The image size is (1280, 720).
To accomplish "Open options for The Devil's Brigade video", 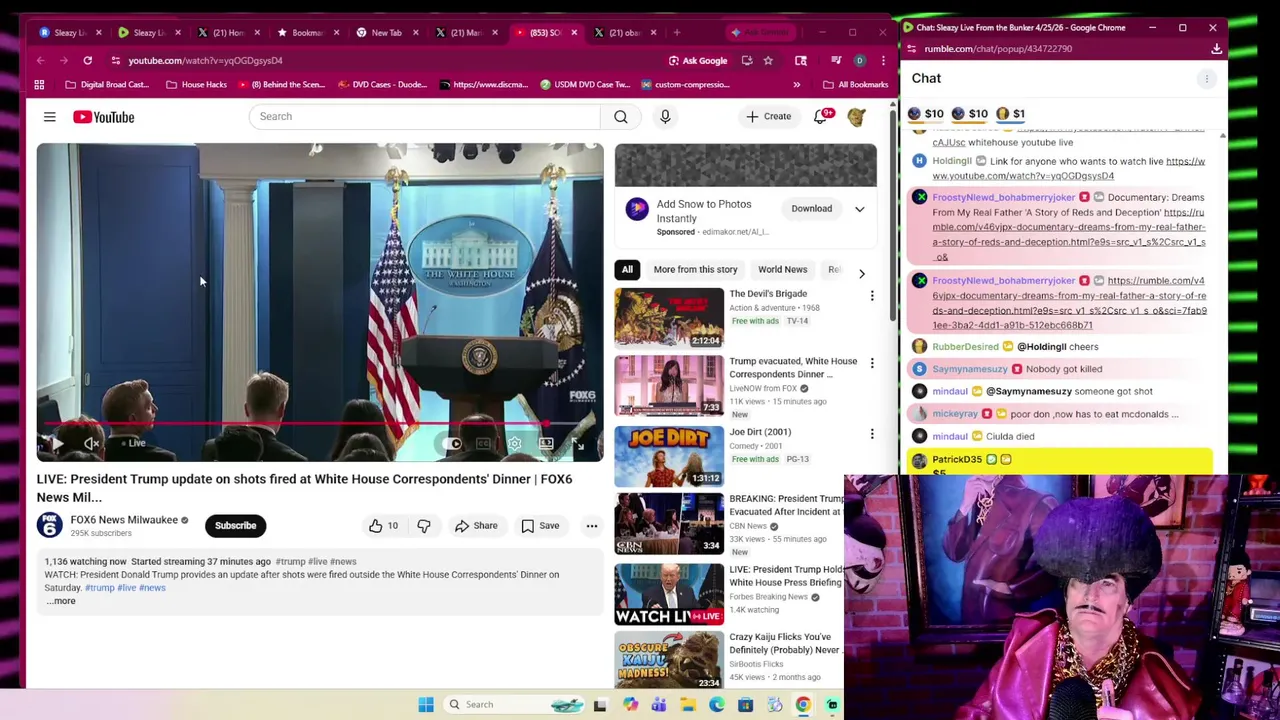I will 872,296.
